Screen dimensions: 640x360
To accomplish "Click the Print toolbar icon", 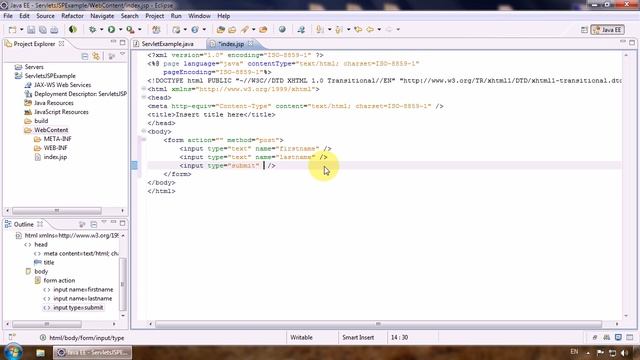I will pyautogui.click(x=54, y=30).
